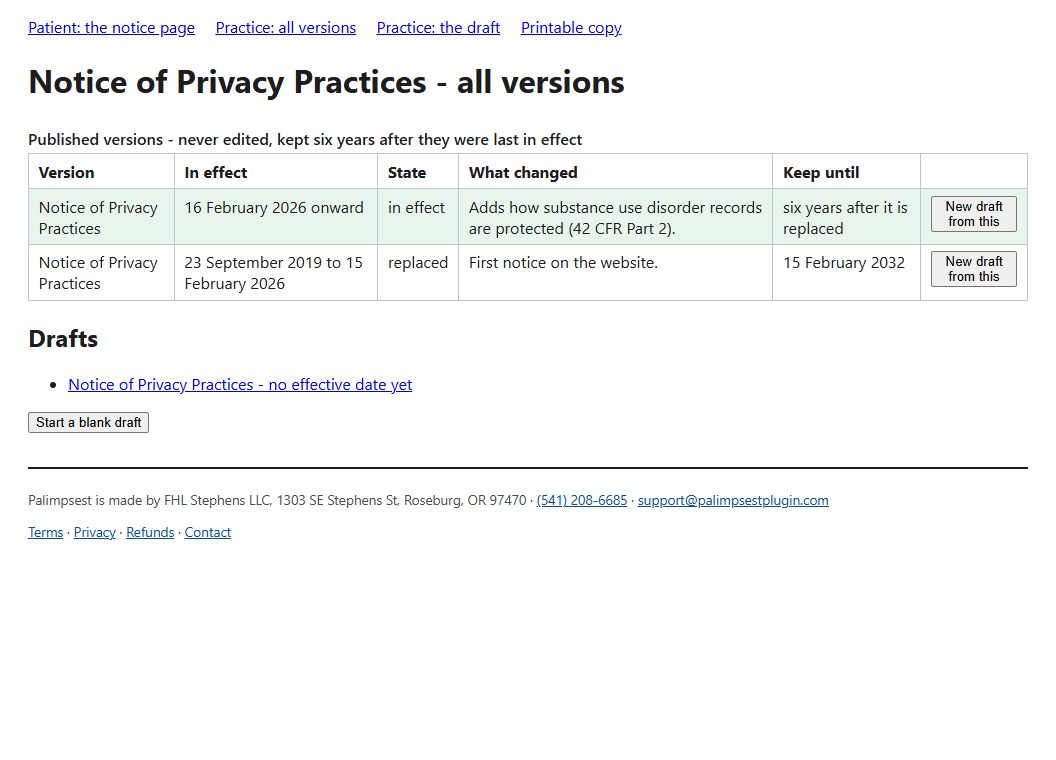Image resolution: width=1056 pixels, height=760 pixels.
Task: Open the draft with no effective date yet
Action: 240,385
